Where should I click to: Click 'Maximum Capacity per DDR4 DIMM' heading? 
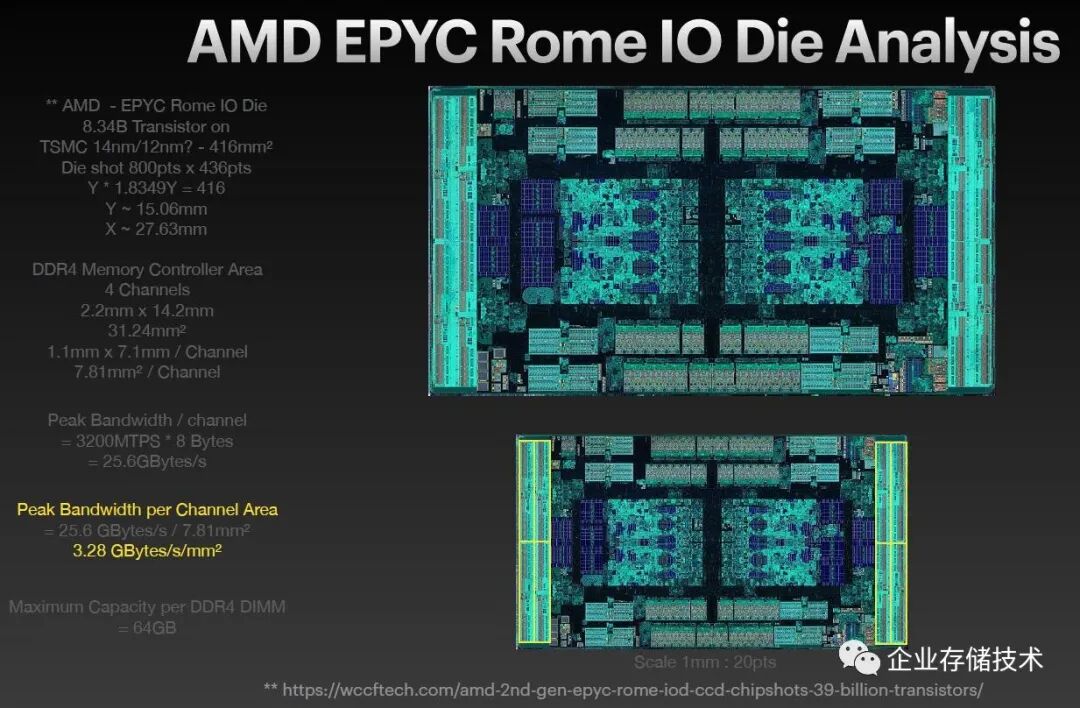147,607
